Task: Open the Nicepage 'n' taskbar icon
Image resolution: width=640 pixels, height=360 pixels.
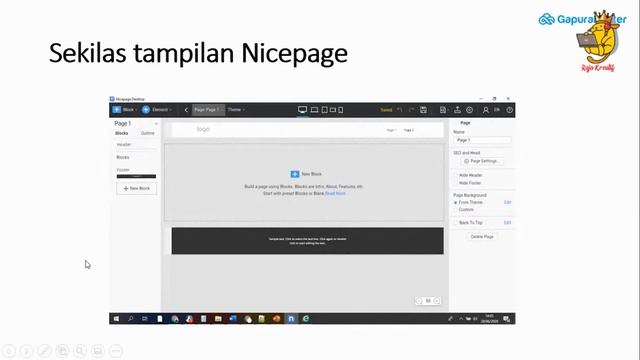Action: coord(291,319)
